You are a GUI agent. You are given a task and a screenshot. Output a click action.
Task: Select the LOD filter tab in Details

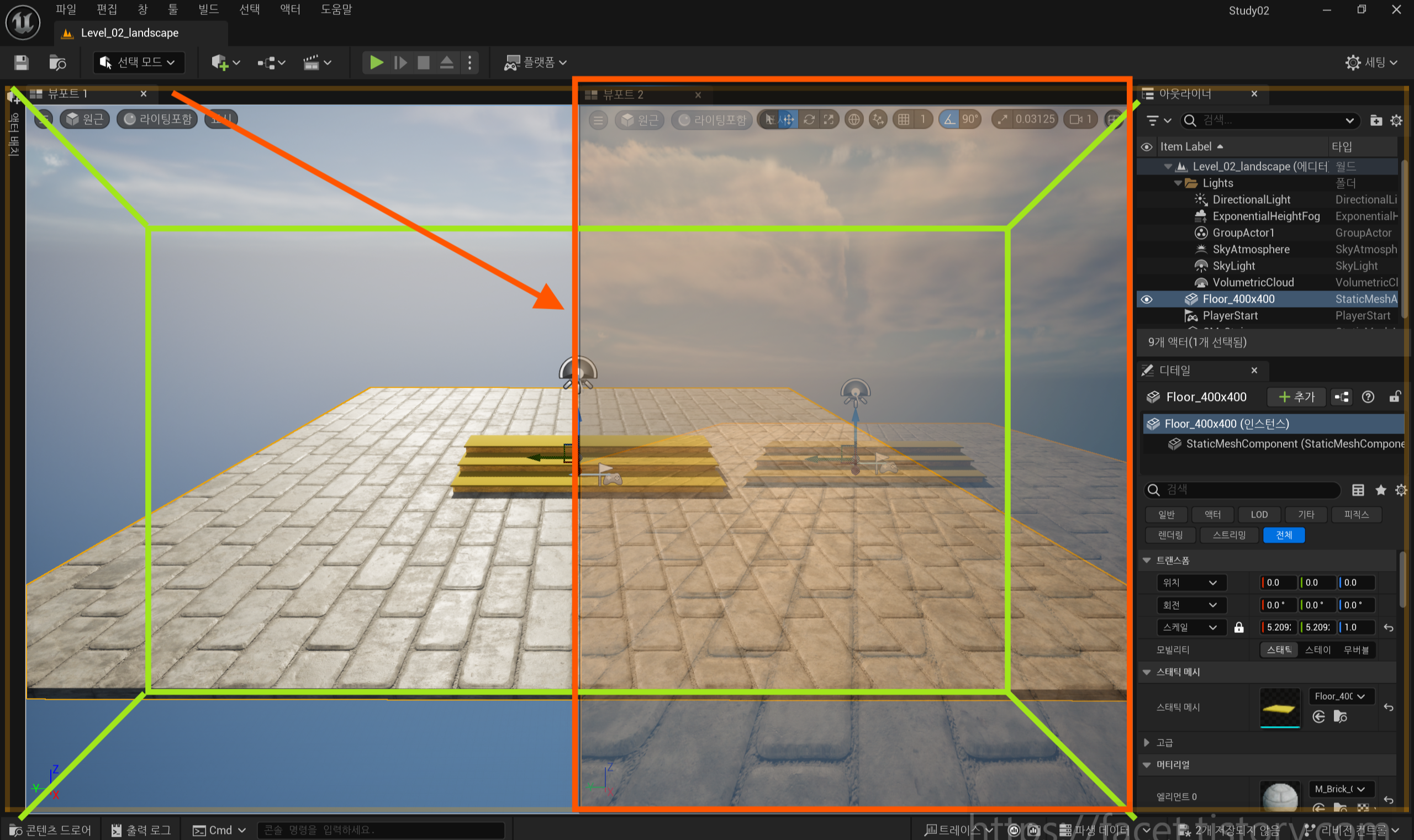pos(1259,515)
